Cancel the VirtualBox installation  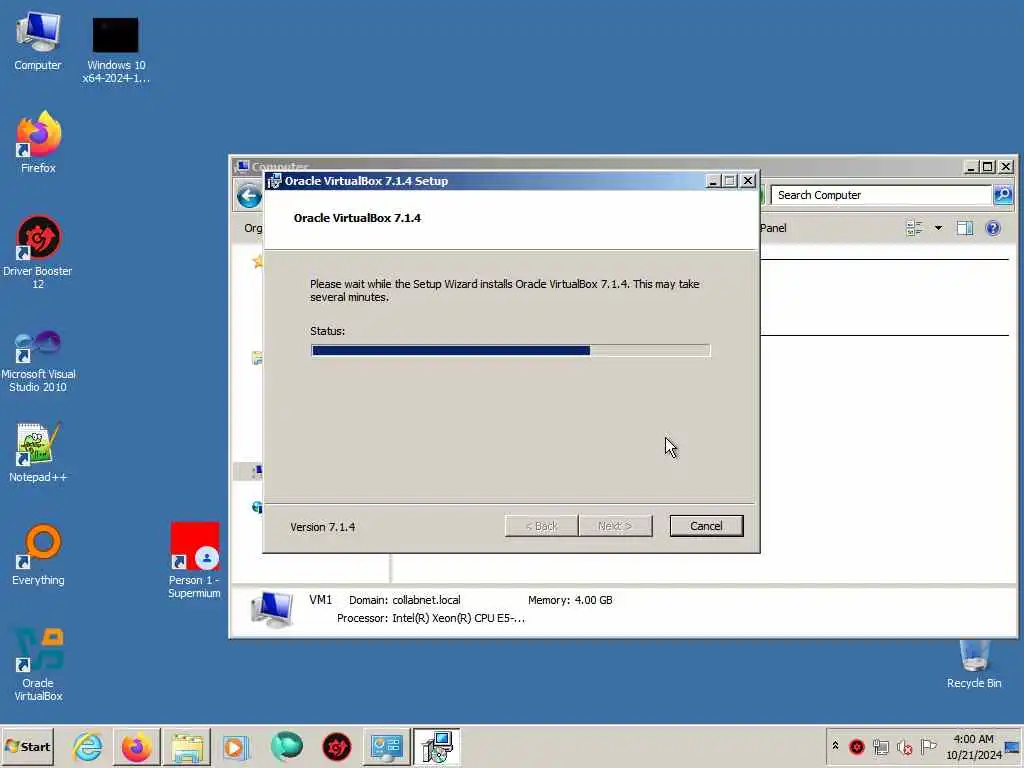[706, 526]
